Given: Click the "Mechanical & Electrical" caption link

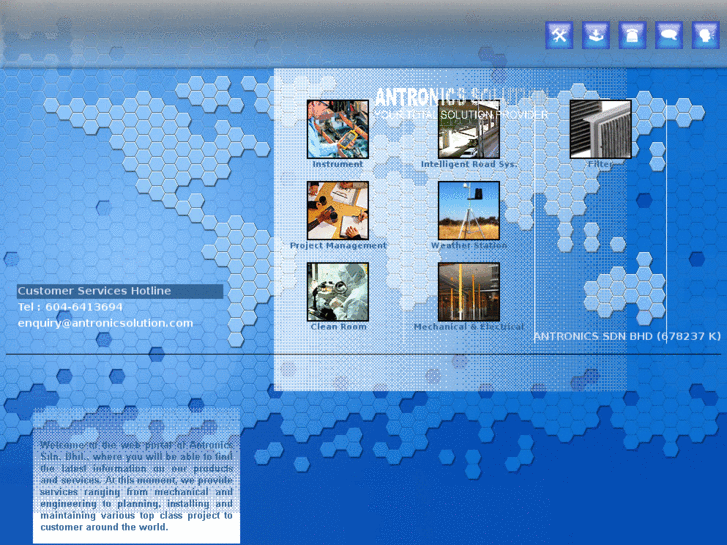Looking at the screenshot, I should click(x=469, y=327).
